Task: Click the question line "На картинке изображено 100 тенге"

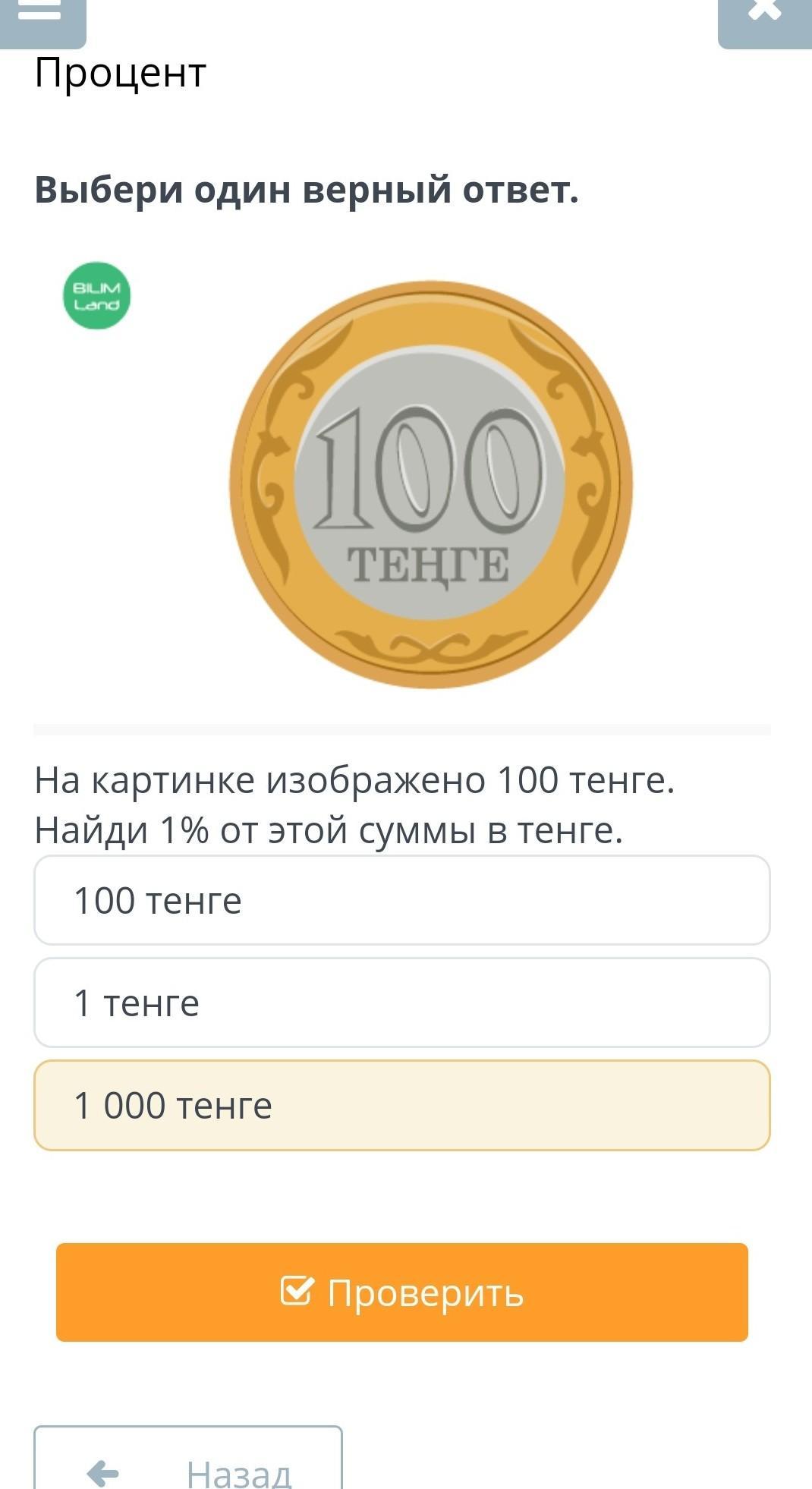Action: [x=354, y=780]
